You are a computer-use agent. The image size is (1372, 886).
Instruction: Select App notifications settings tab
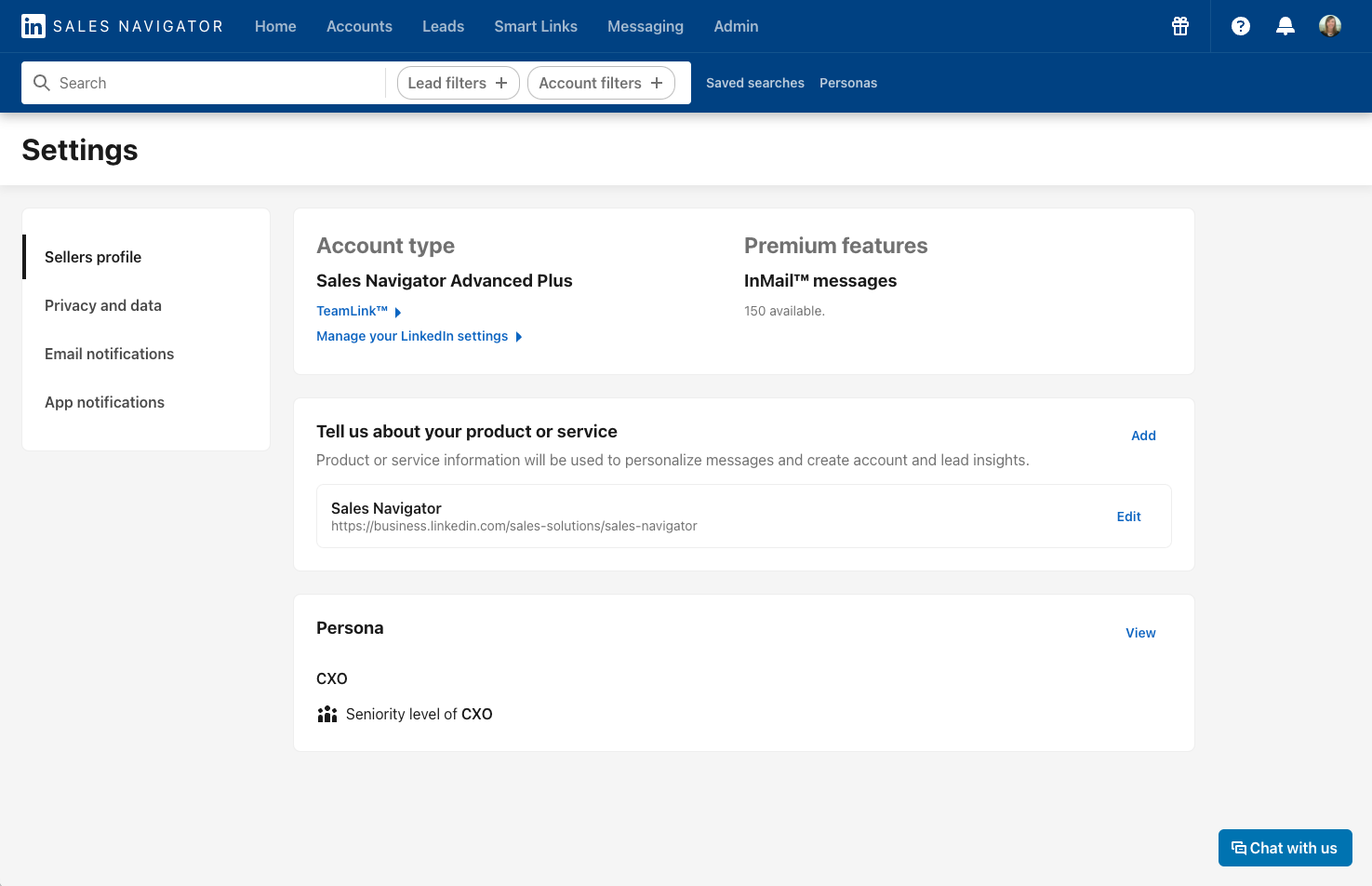tap(146, 402)
